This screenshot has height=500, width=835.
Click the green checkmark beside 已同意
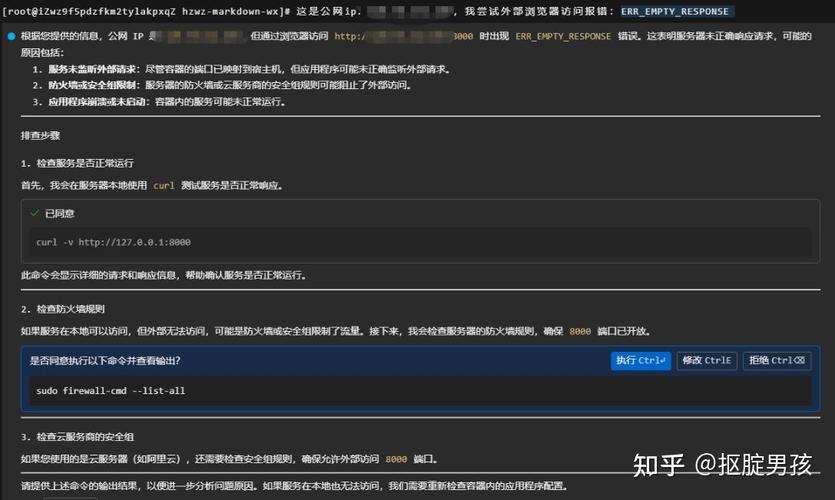click(35, 213)
